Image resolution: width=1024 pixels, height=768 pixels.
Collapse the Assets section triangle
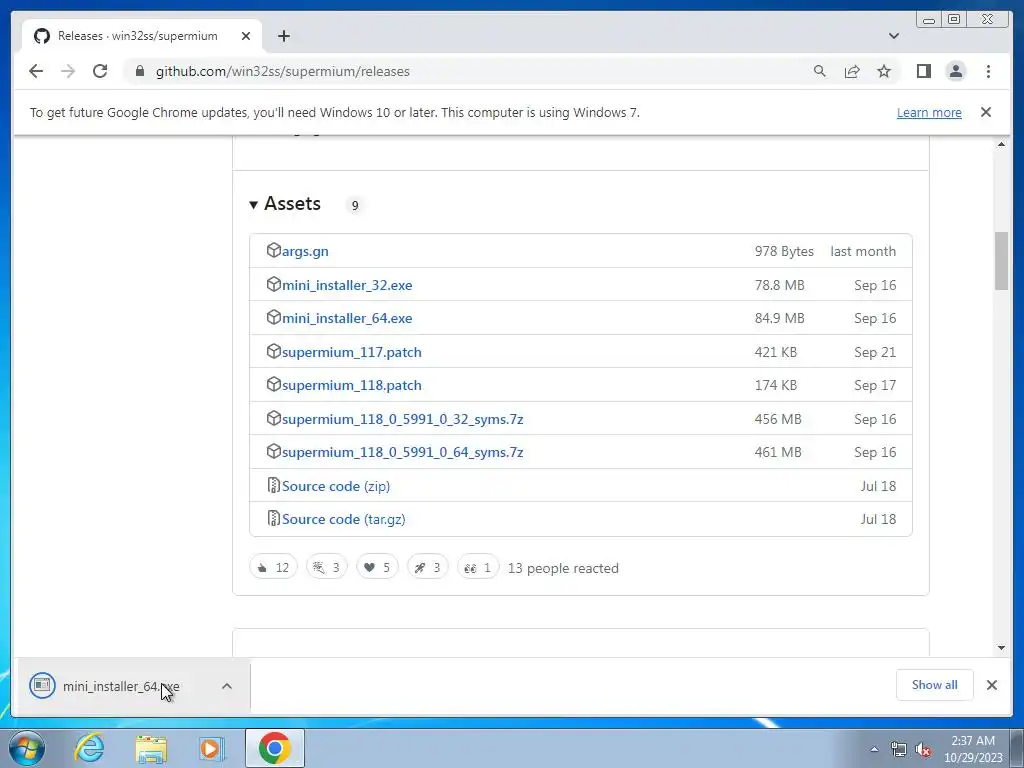point(253,205)
